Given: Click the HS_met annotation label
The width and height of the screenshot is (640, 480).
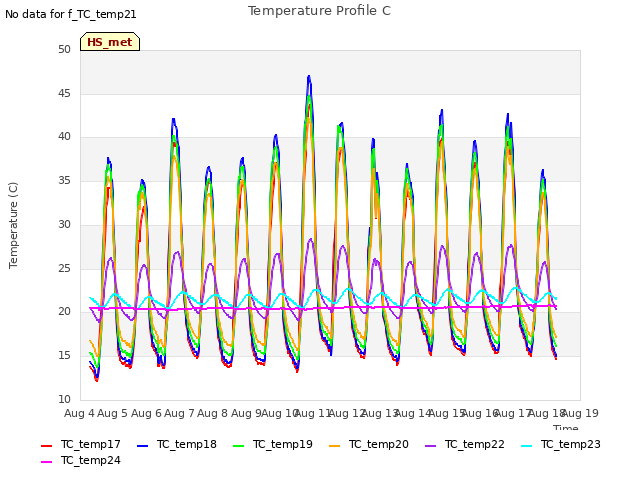Looking at the screenshot, I should pos(110,42).
